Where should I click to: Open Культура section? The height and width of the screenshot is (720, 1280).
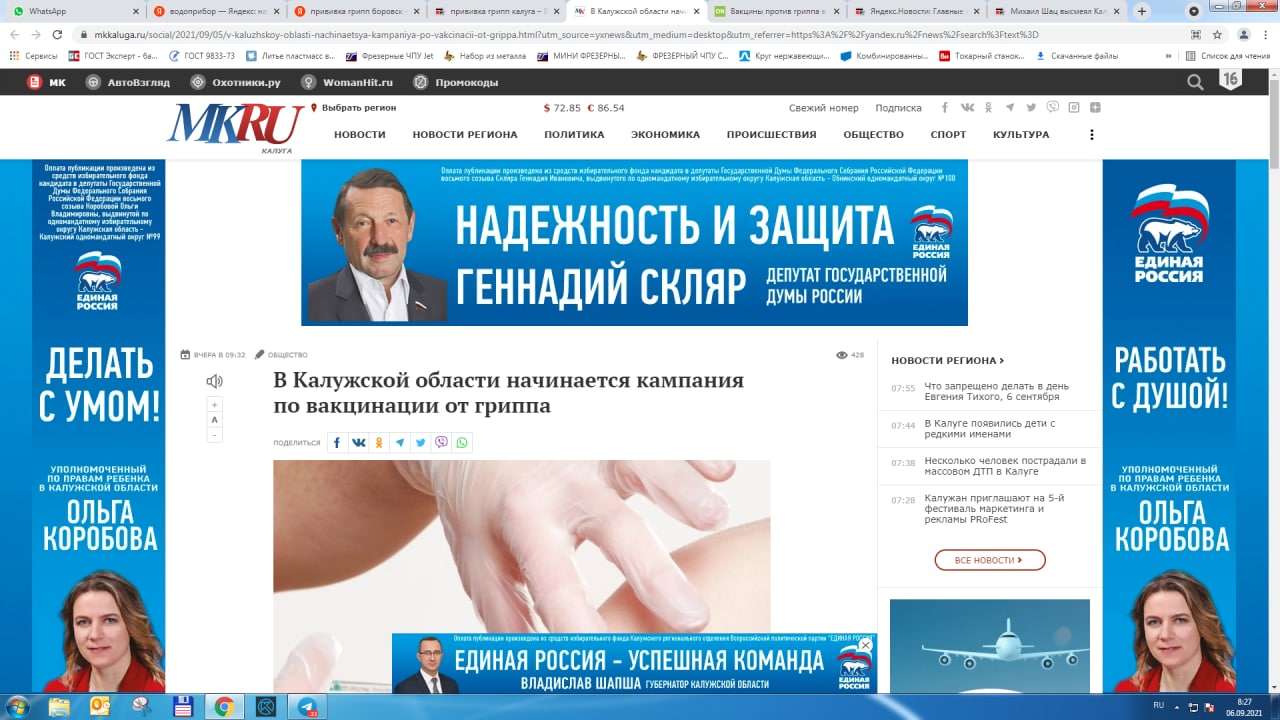pyautogui.click(x=1021, y=134)
